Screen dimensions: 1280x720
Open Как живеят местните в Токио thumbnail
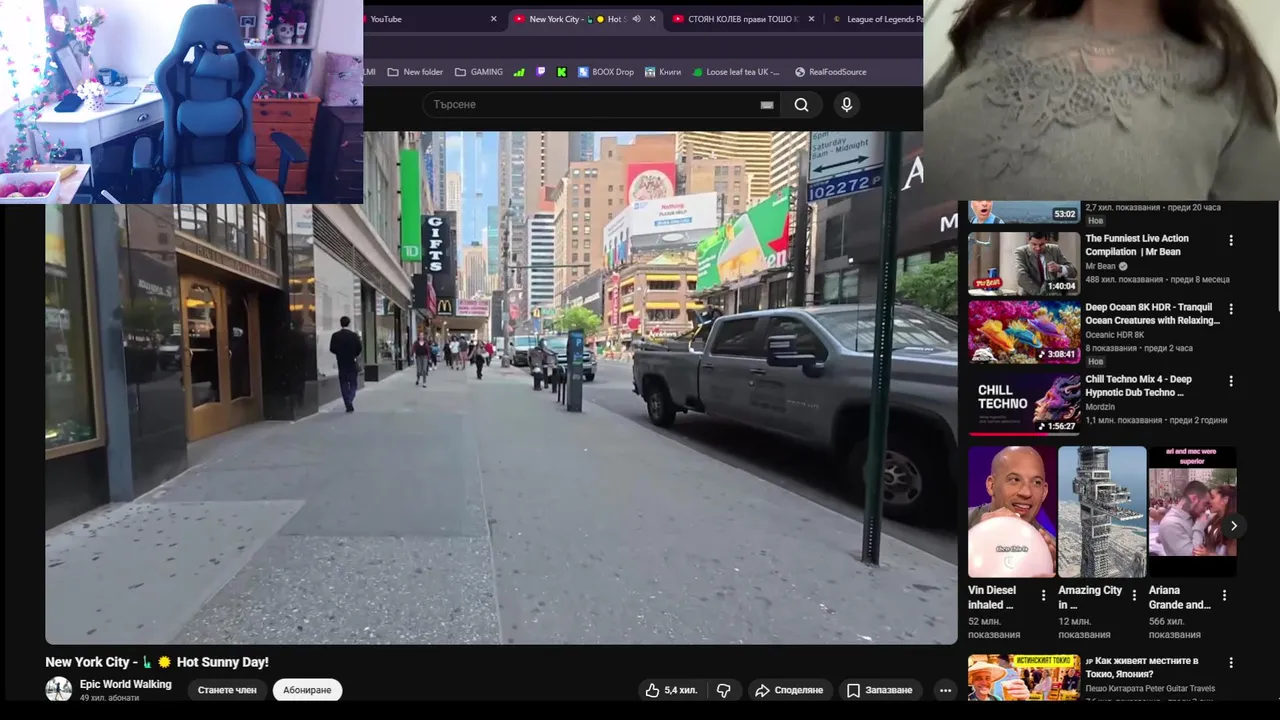coord(1024,678)
